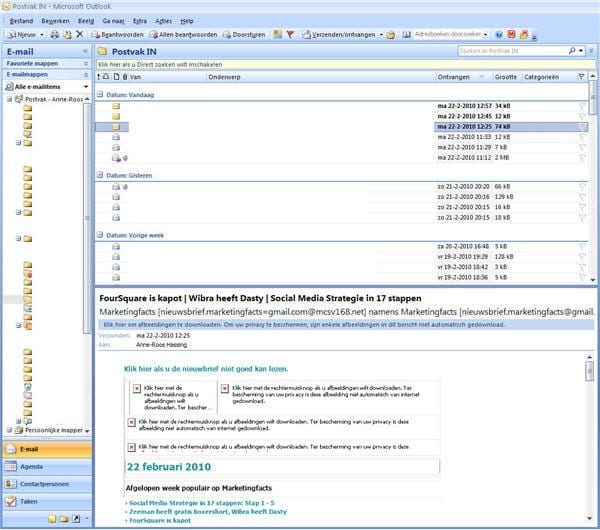This screenshot has height=530, width=600.
Task: Toggle flag on the ma 22-2-2010 11:33 message
Action: click(x=582, y=137)
